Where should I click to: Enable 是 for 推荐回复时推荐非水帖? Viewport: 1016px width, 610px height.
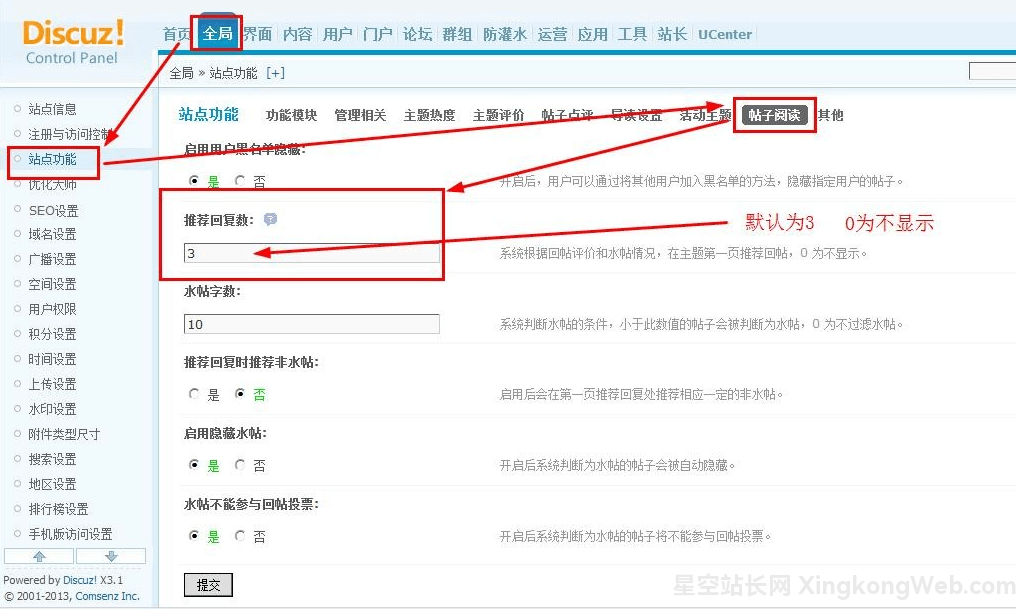point(194,393)
